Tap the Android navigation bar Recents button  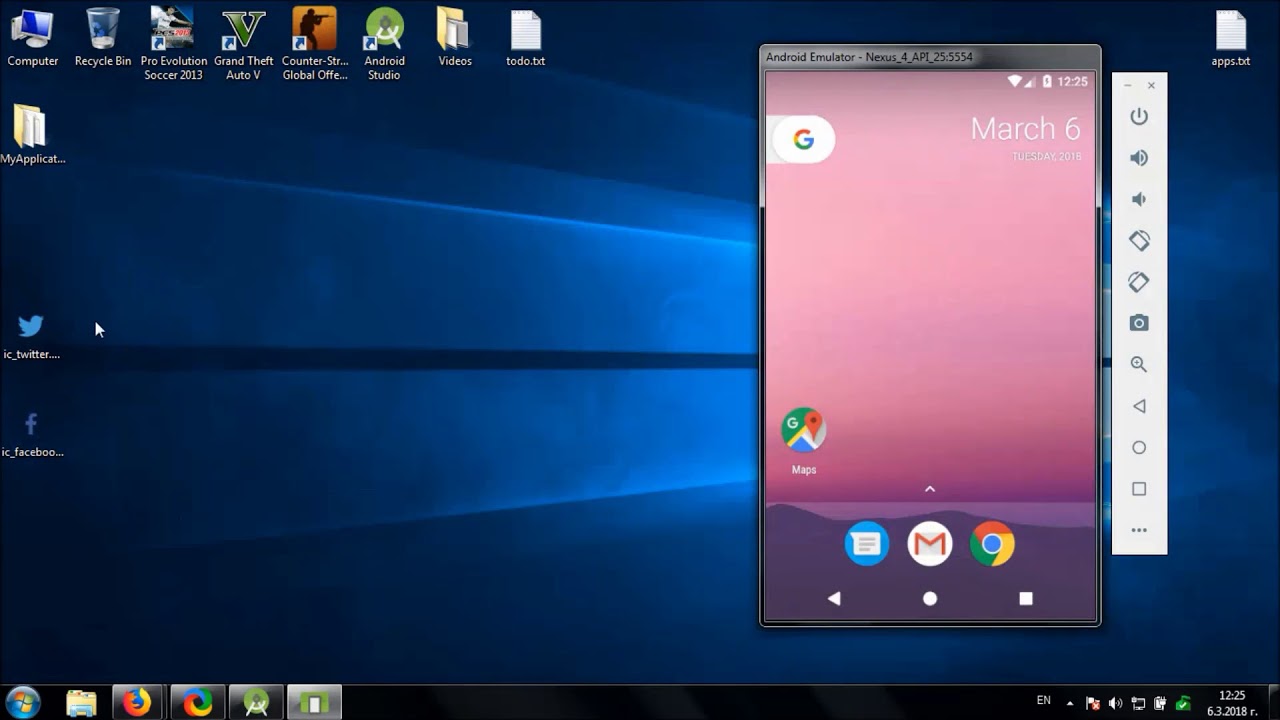(1025, 598)
